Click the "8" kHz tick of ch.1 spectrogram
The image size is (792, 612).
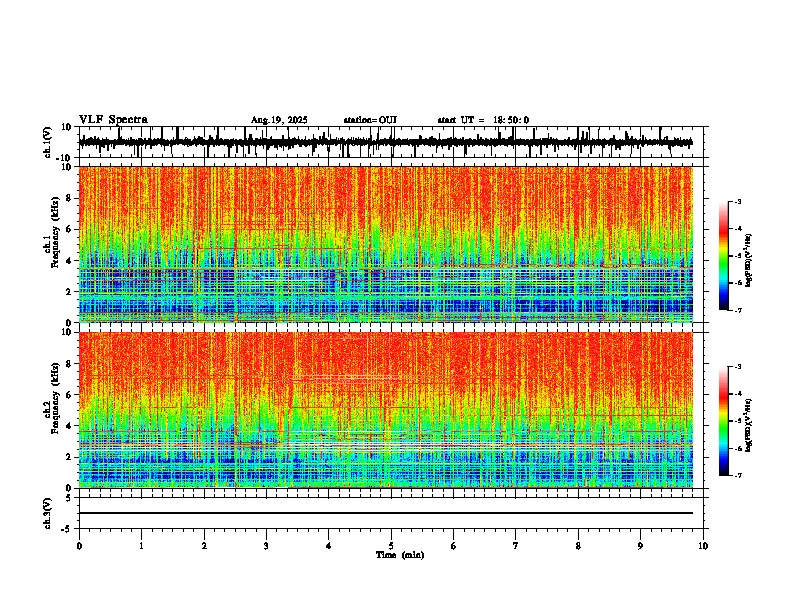(69, 198)
